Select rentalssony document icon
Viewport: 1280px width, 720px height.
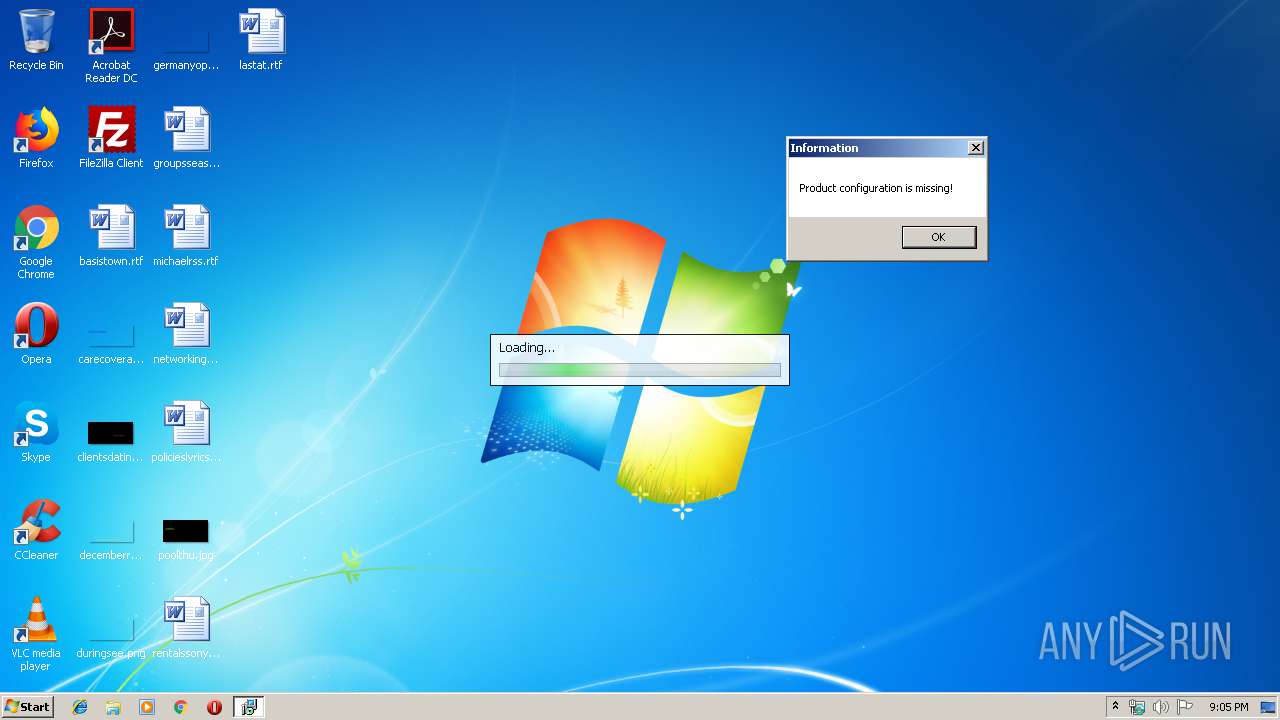186,628
